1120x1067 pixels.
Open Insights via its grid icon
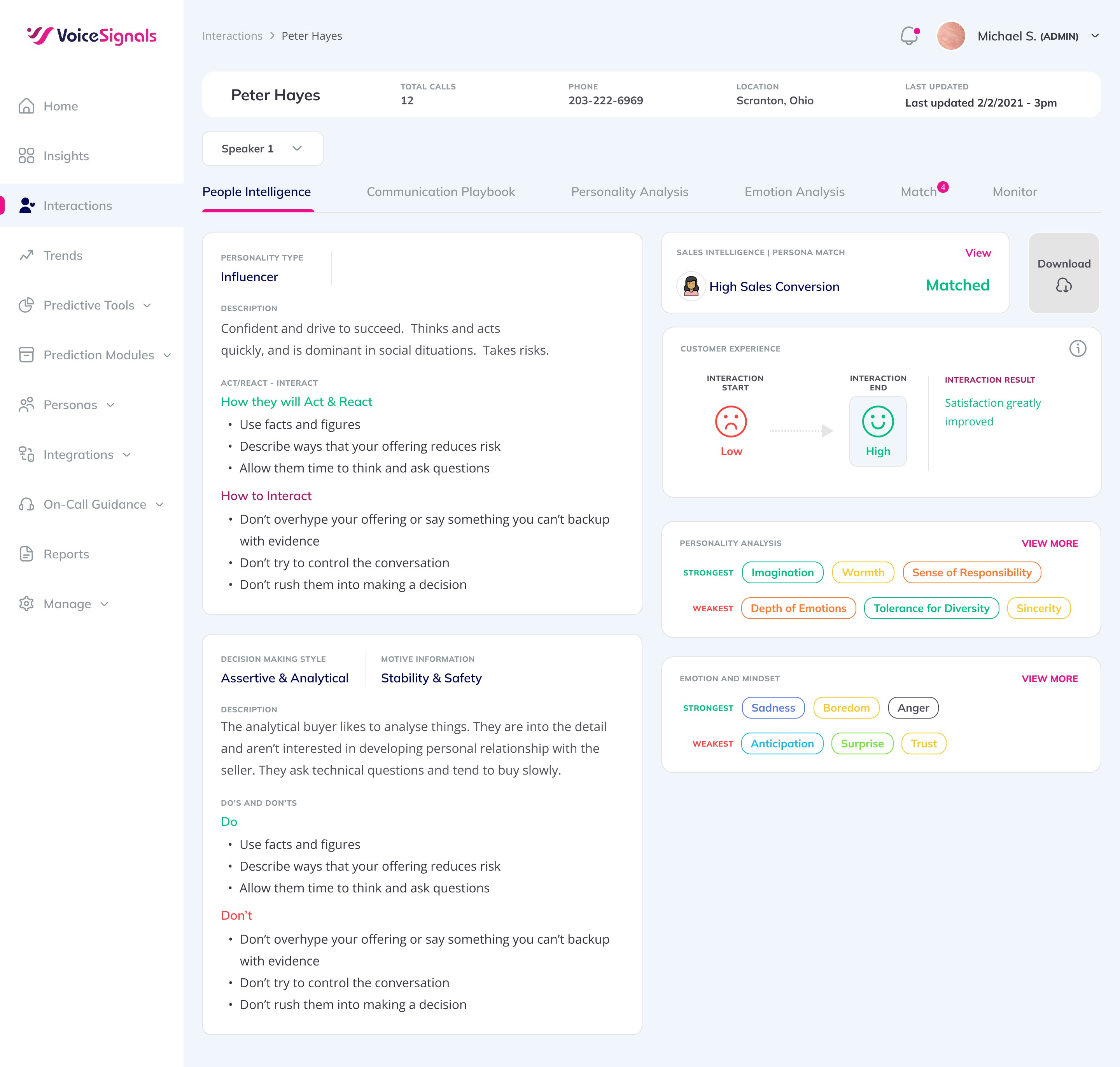tap(26, 156)
